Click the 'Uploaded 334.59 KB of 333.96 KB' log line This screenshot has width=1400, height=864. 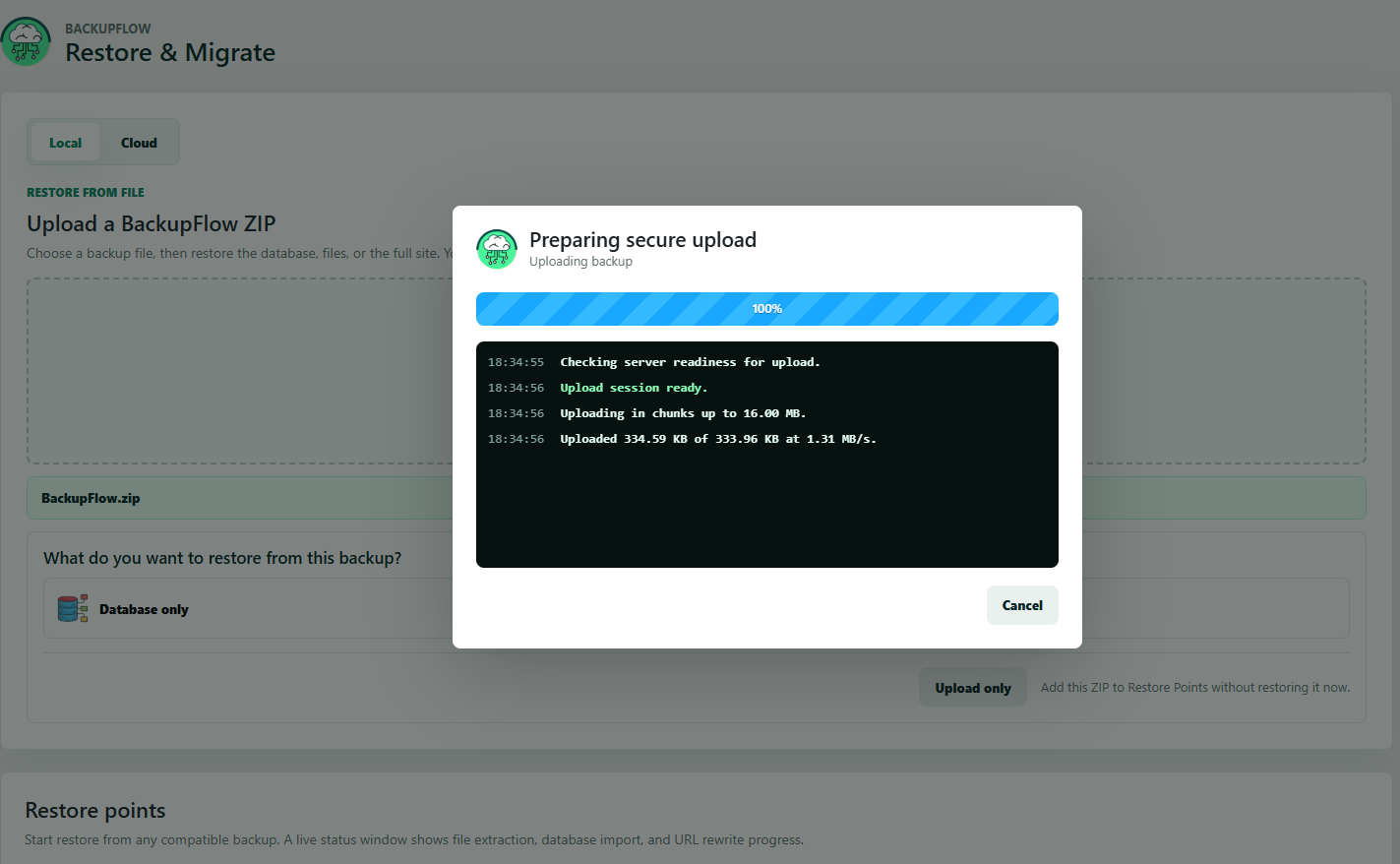[718, 439]
